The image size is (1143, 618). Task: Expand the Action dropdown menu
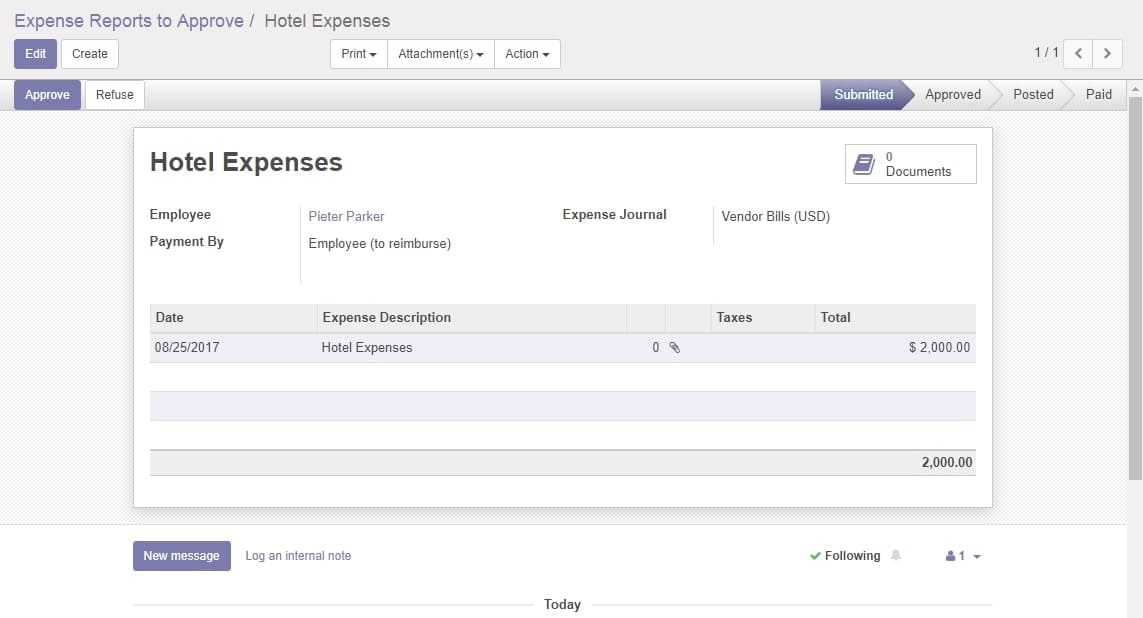527,54
